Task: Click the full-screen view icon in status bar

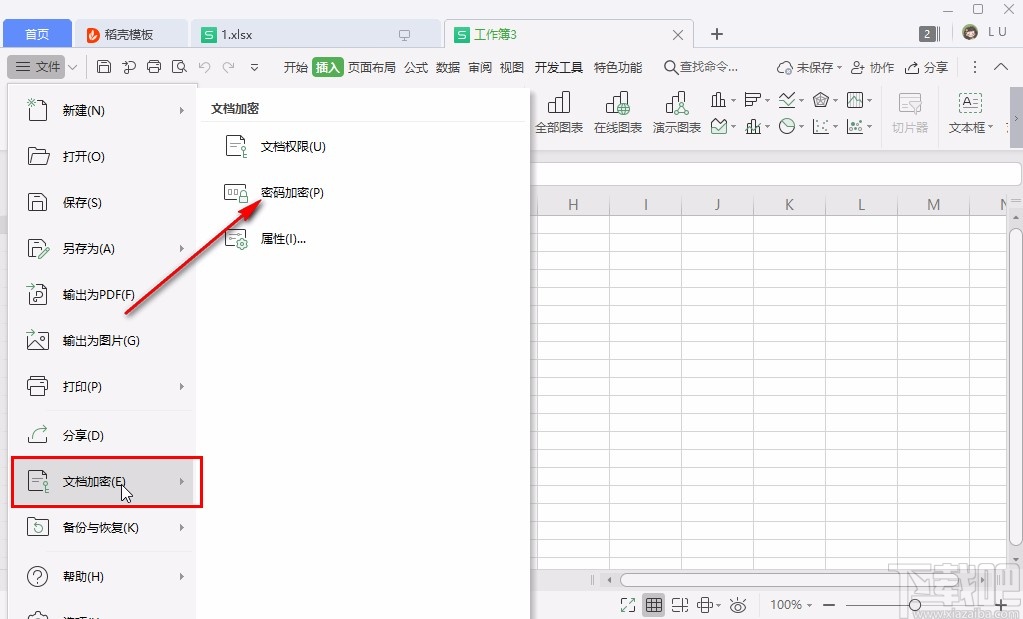Action: 626,604
